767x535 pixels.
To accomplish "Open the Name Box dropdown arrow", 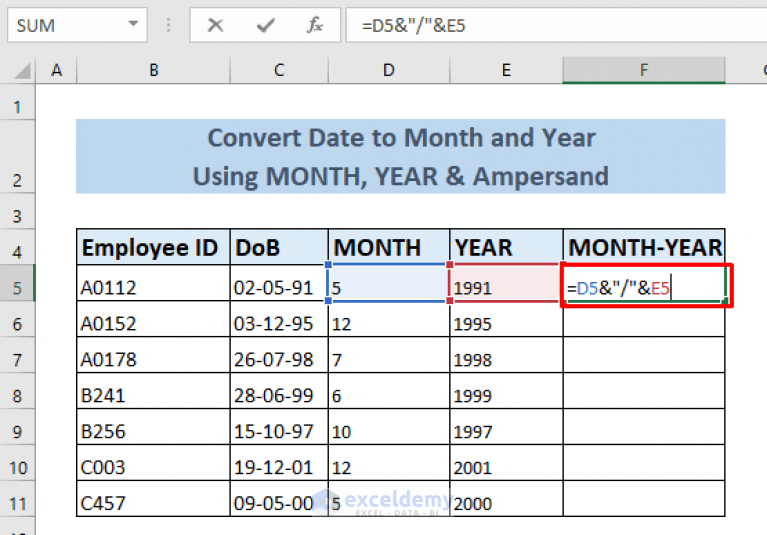I will [x=133, y=23].
